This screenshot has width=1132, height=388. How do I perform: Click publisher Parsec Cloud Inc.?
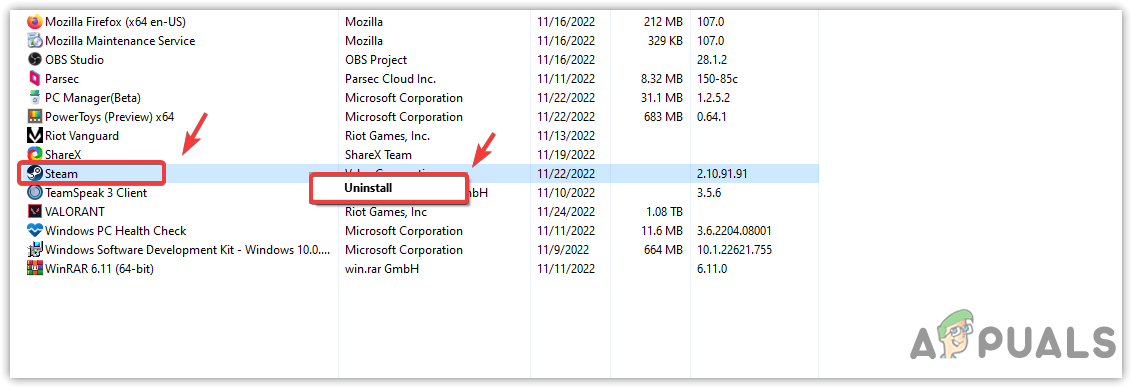[391, 79]
